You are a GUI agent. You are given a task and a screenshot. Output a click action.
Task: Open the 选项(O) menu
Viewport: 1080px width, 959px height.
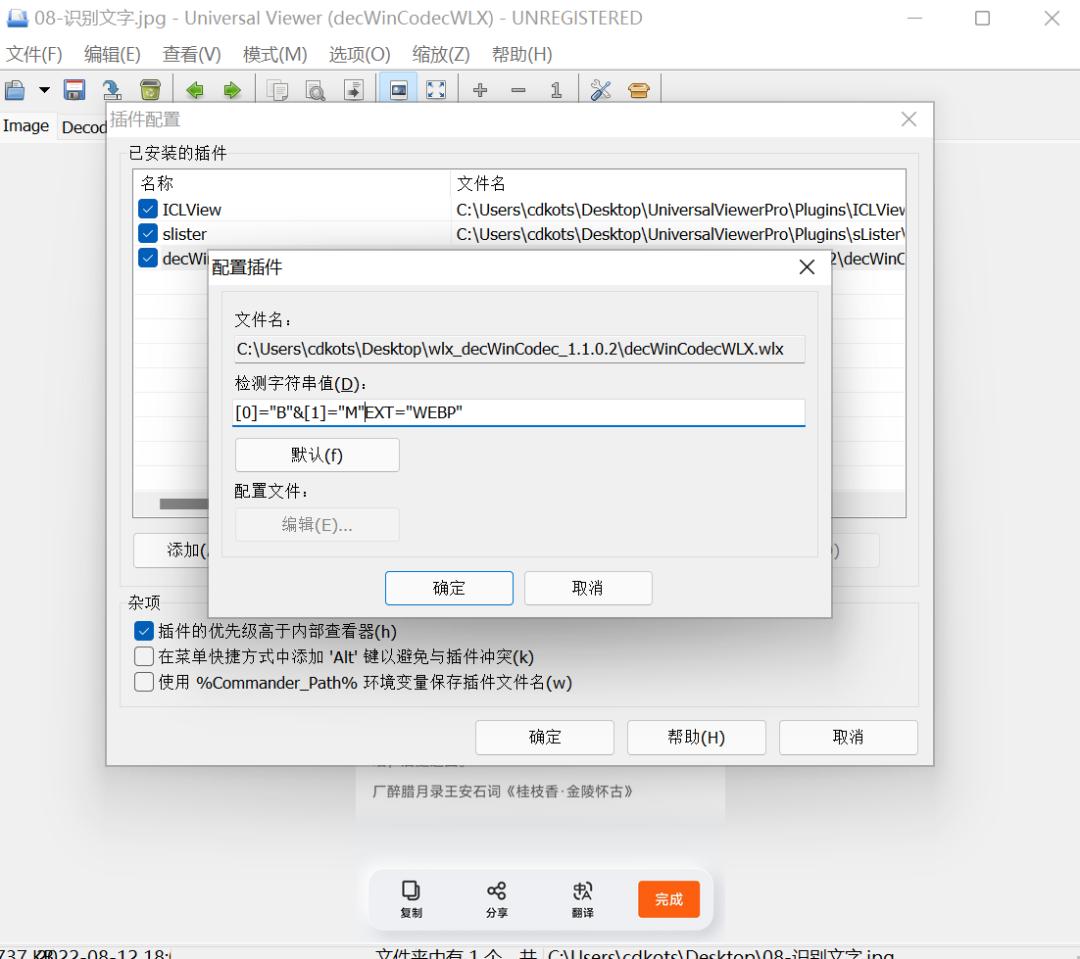click(x=360, y=54)
